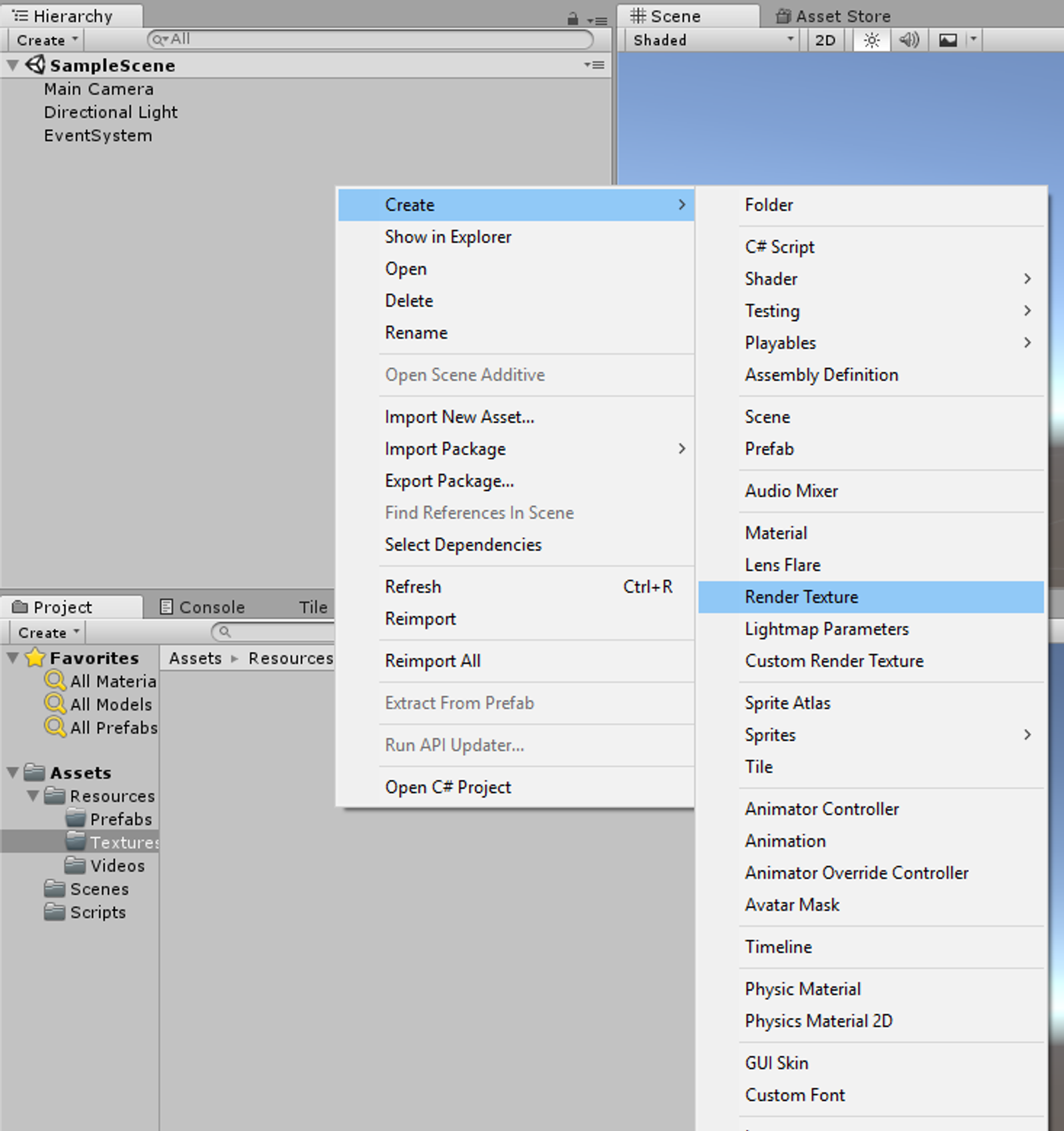Choose Delete from the context menu
The height and width of the screenshot is (1131, 1064).
516,301
